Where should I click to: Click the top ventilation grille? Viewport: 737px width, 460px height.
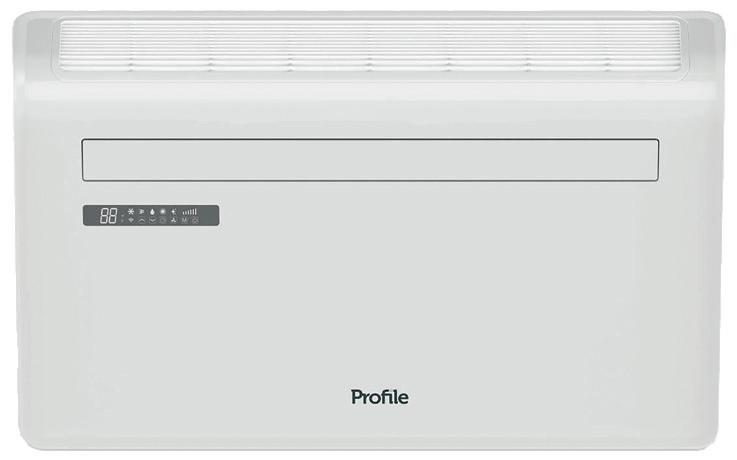(370, 46)
